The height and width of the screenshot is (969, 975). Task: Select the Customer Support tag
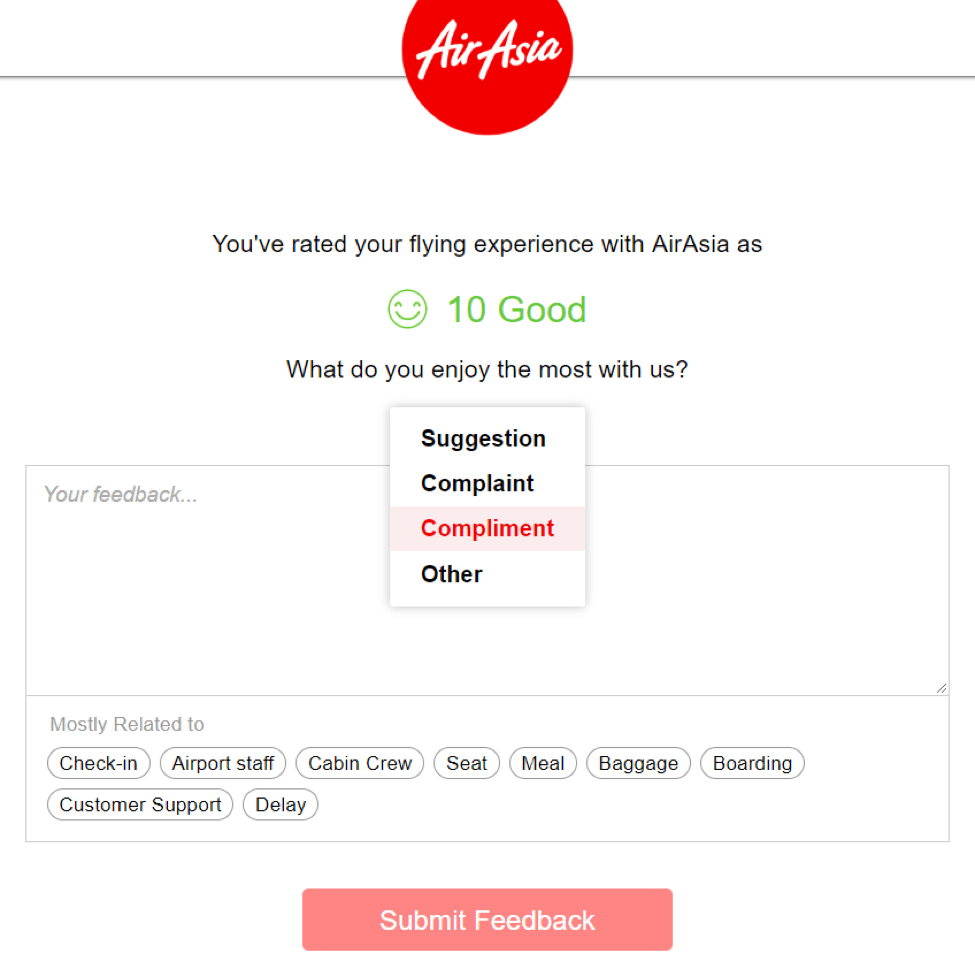pyautogui.click(x=140, y=805)
